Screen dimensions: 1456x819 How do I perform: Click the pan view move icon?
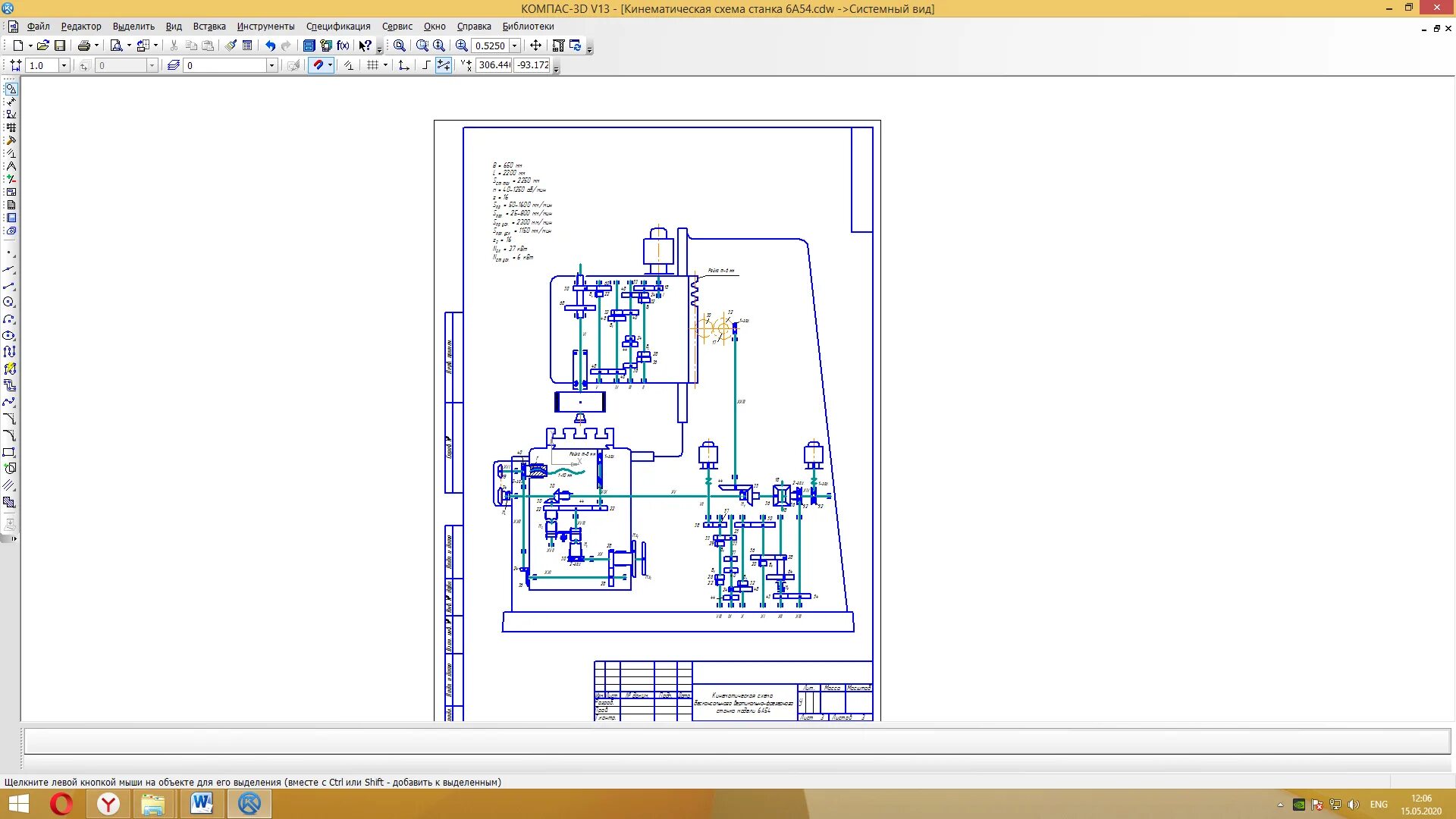(535, 45)
